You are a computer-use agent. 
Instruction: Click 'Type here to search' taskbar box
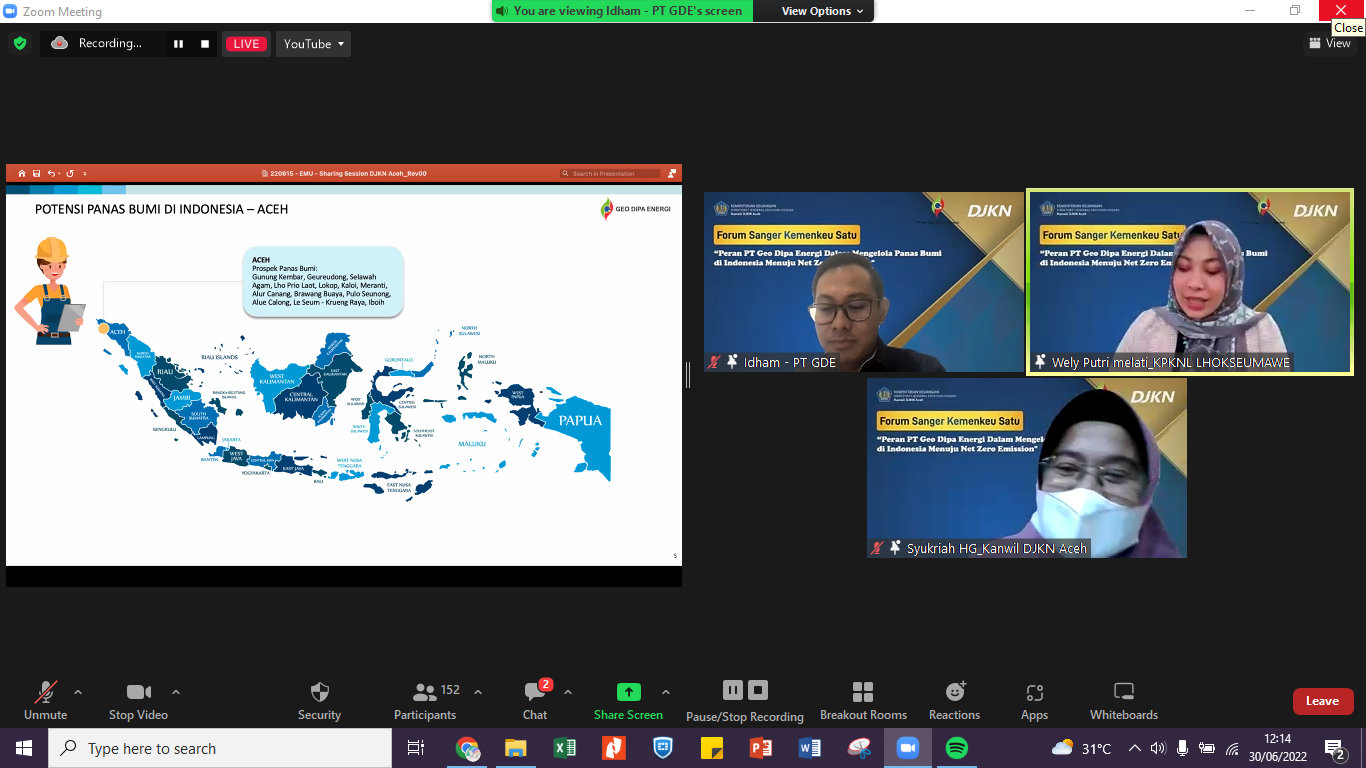point(220,748)
